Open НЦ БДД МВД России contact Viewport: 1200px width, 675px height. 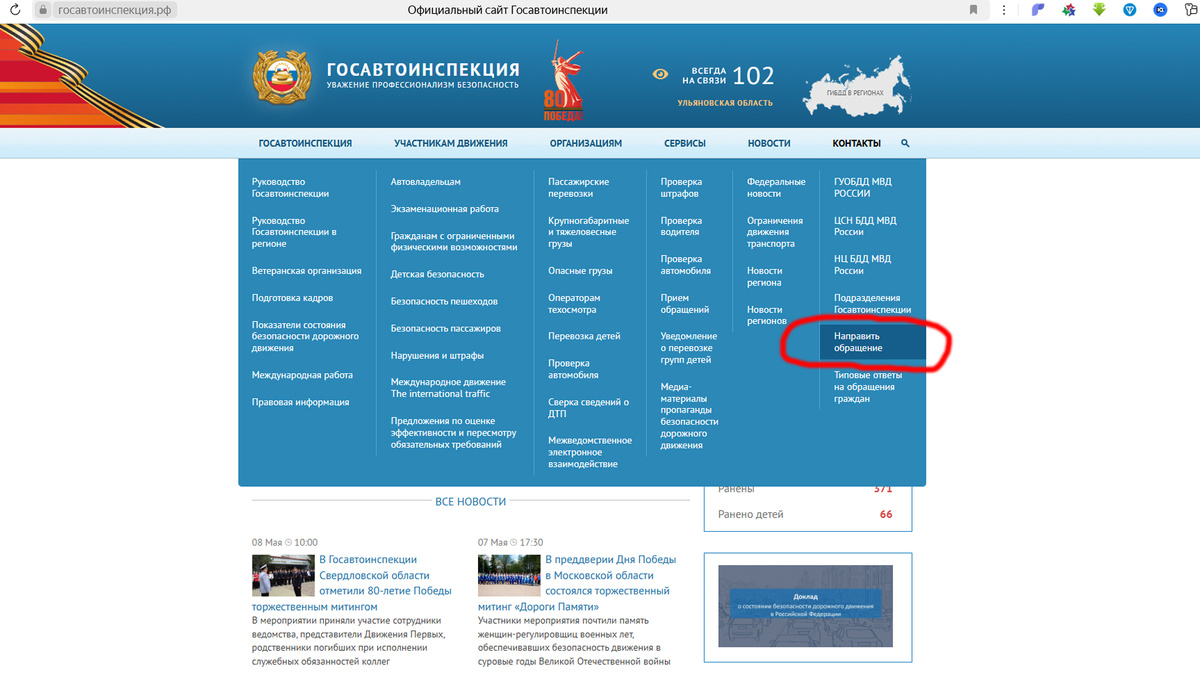[x=862, y=265]
